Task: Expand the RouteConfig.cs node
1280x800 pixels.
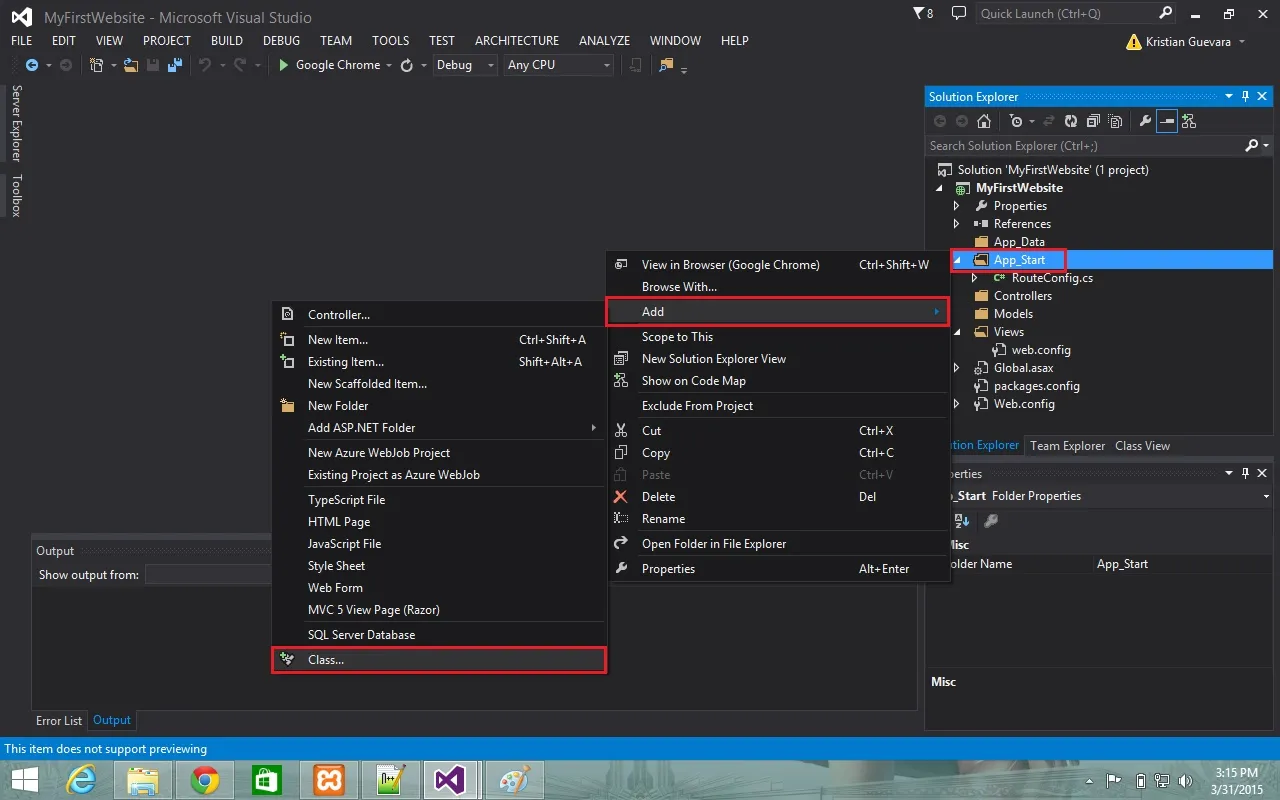Action: tap(975, 278)
